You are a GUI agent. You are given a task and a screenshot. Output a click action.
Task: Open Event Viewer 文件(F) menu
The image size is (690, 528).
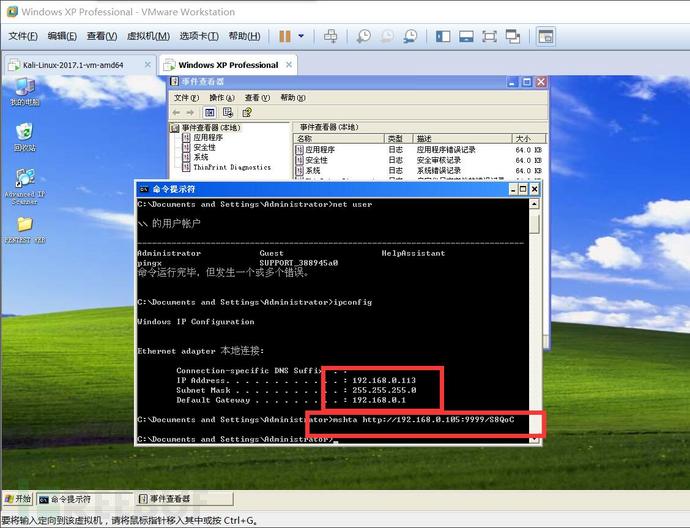coord(186,98)
